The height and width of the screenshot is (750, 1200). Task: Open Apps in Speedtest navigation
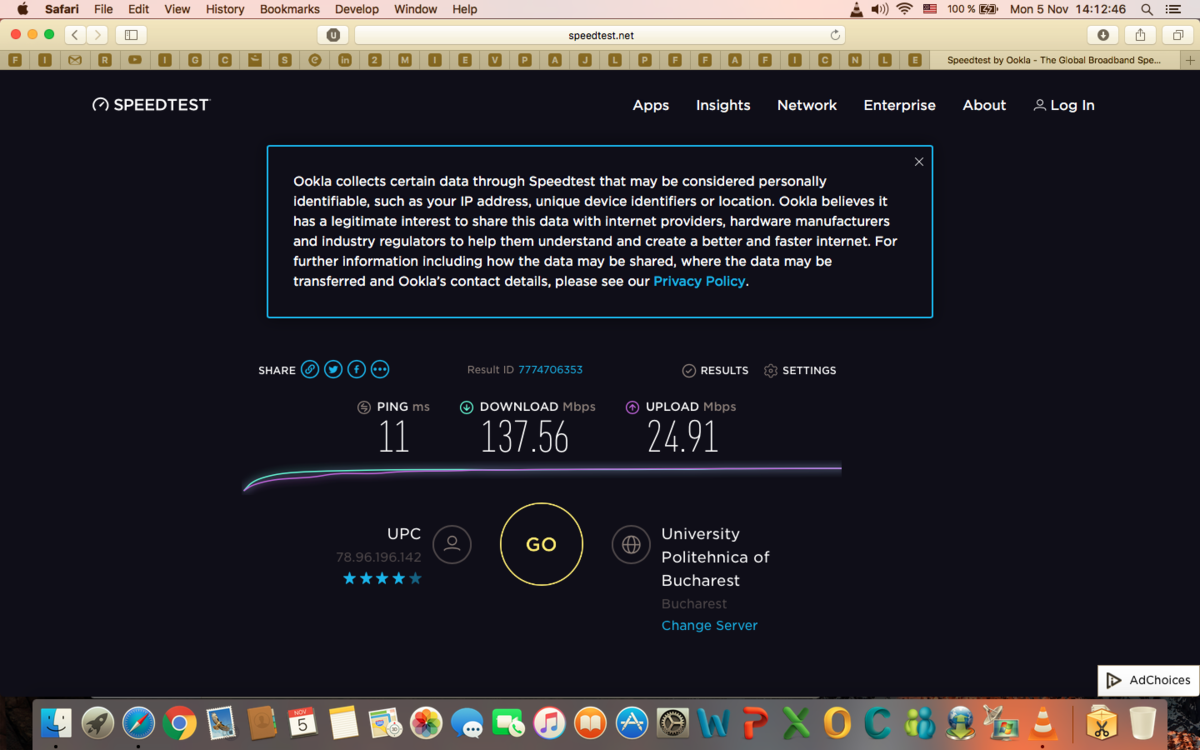(x=651, y=105)
